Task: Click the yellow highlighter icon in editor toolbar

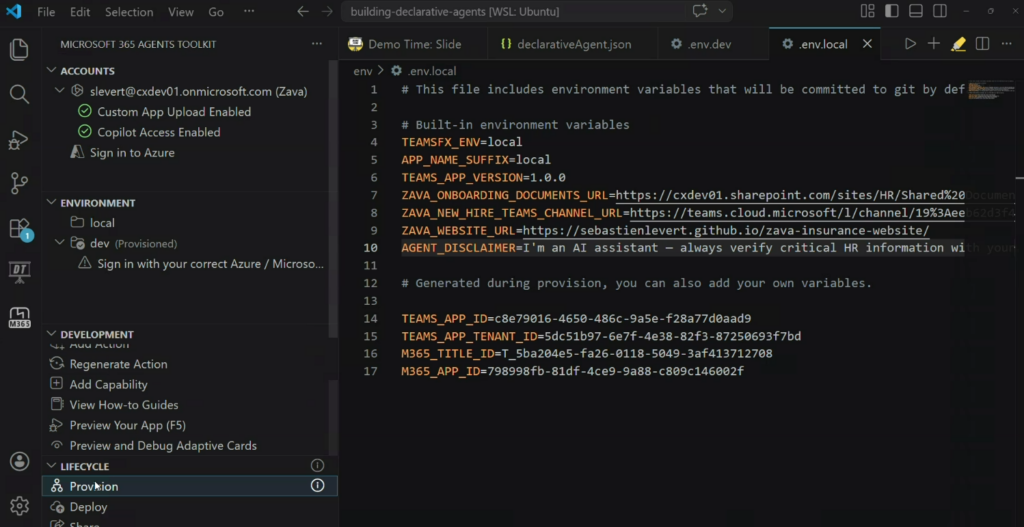Action: coord(958,44)
